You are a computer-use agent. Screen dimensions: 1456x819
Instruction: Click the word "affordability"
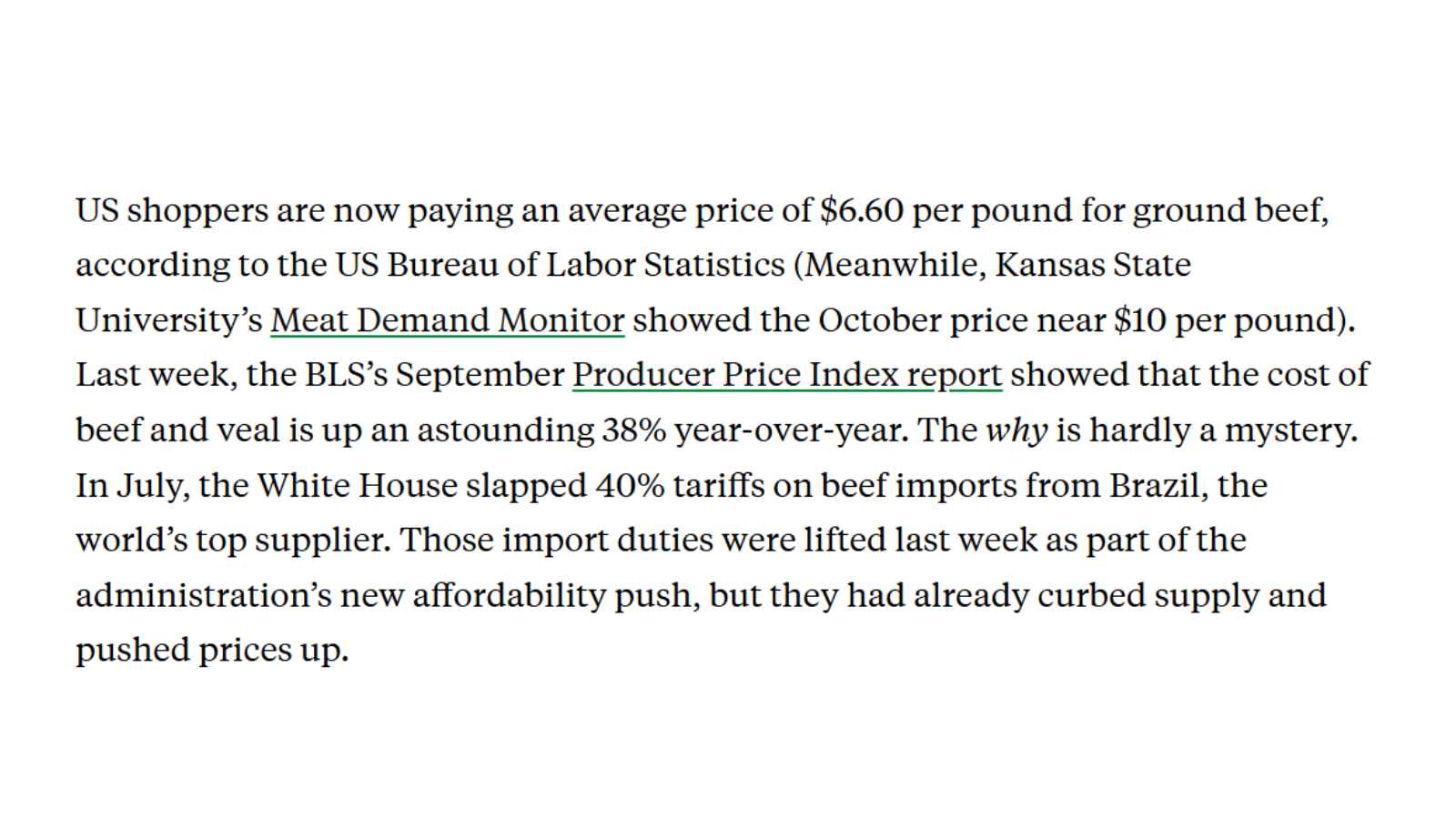coord(509,595)
